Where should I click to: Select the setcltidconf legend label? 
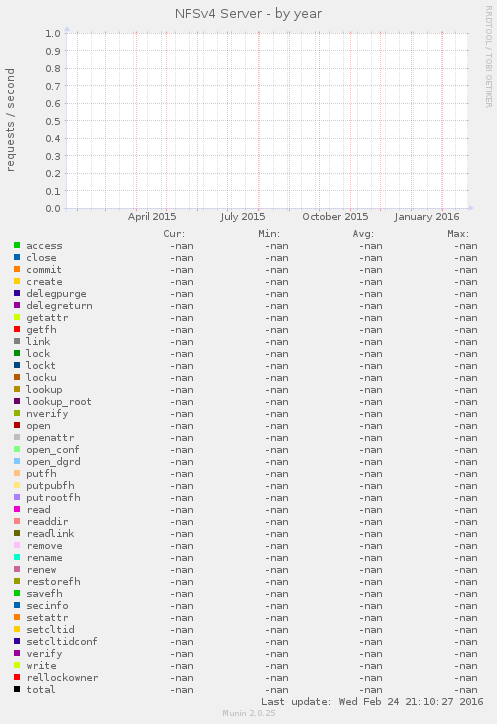pos(62,642)
